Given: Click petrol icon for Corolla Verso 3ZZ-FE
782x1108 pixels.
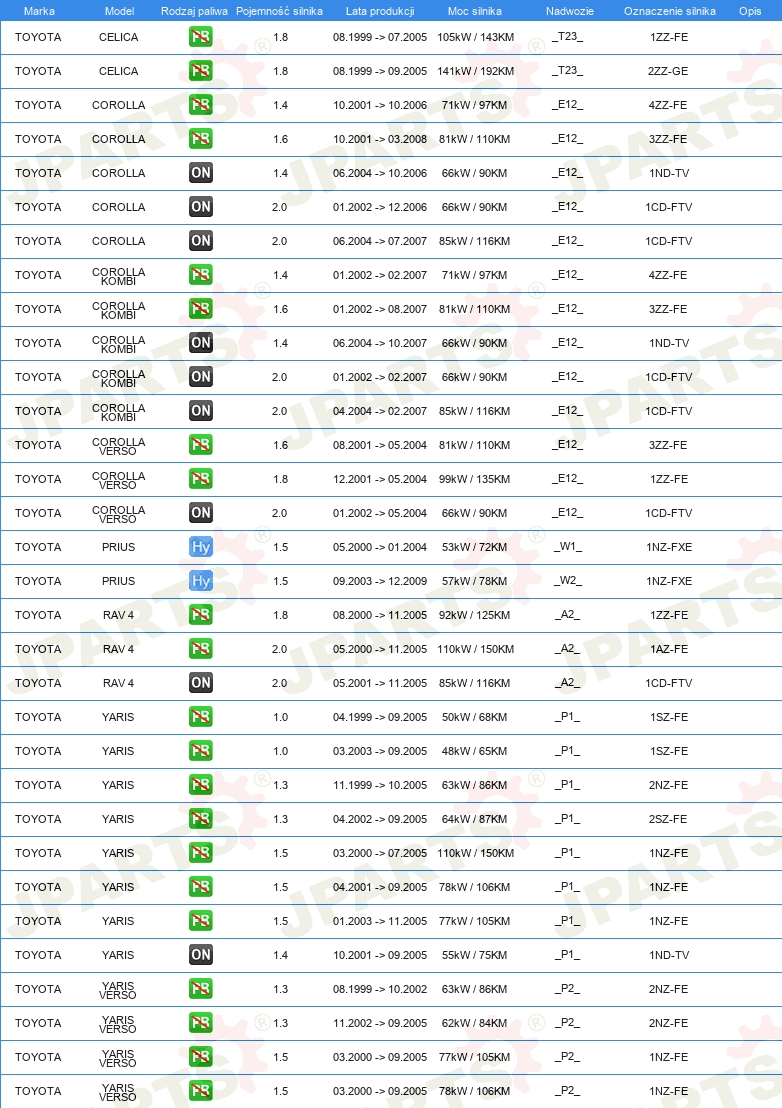Looking at the screenshot, I should pyautogui.click(x=201, y=444).
